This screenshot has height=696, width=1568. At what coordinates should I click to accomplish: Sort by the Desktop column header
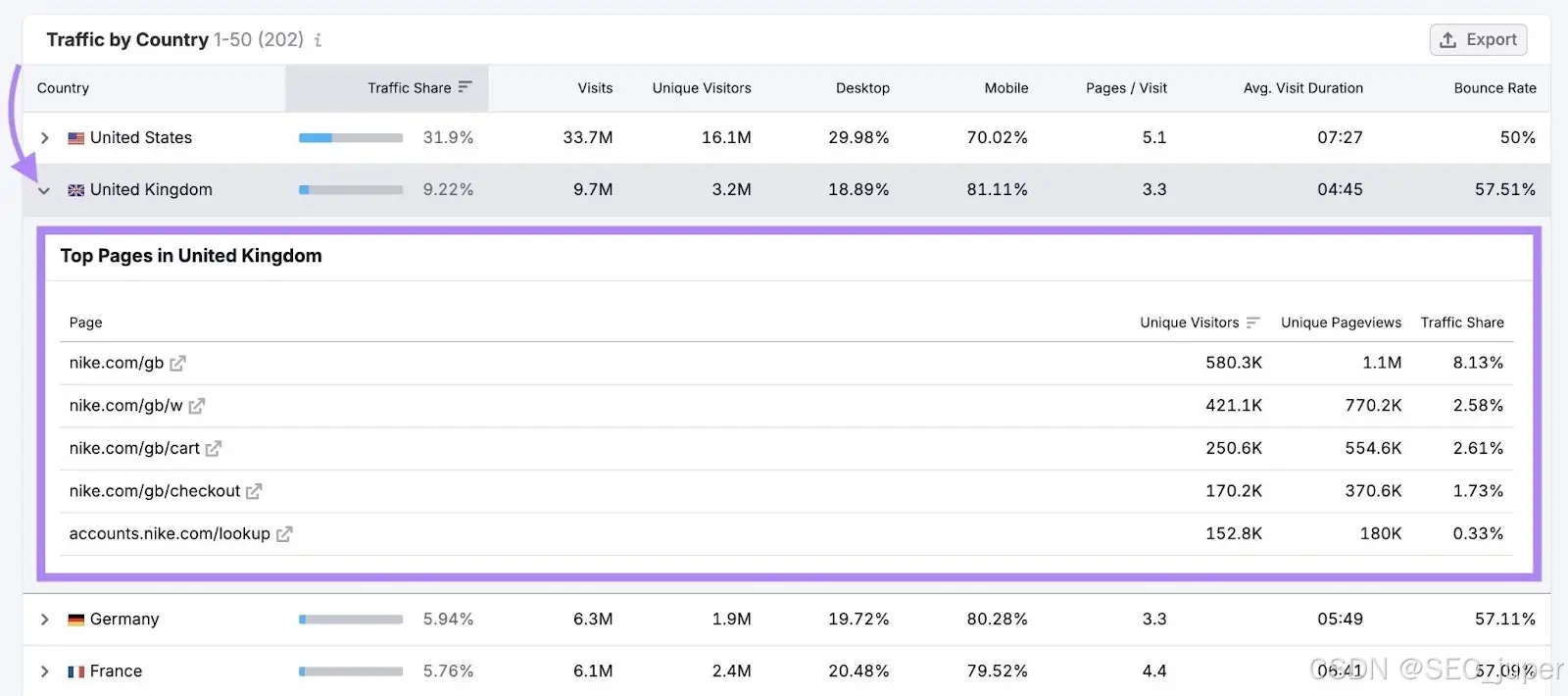pos(862,88)
